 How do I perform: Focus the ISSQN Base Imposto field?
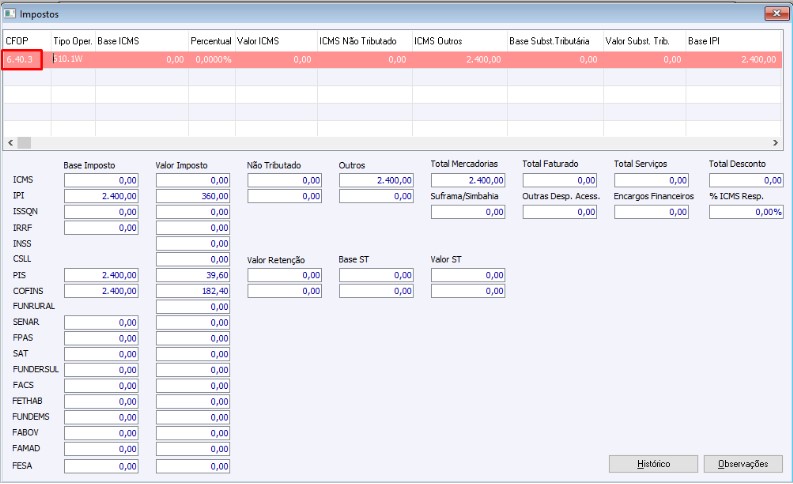[x=101, y=212]
